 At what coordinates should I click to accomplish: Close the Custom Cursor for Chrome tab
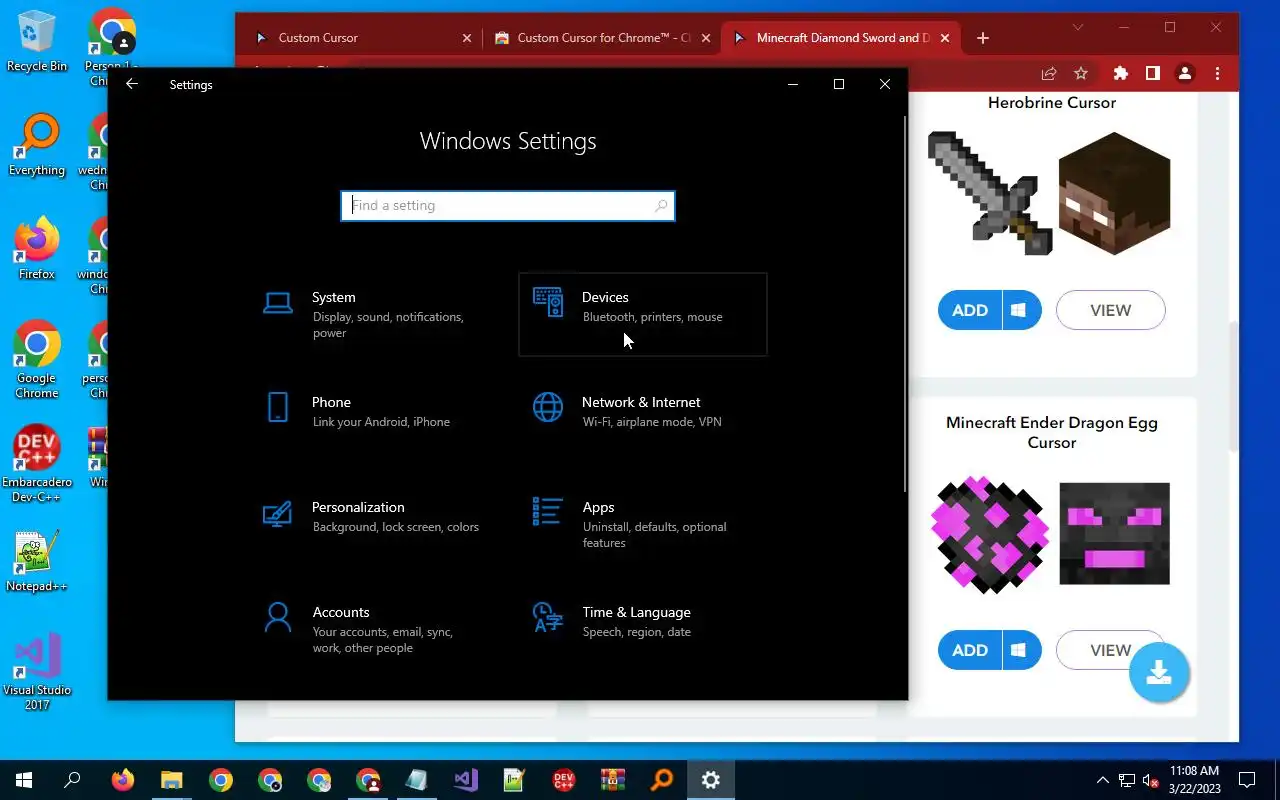coord(706,38)
